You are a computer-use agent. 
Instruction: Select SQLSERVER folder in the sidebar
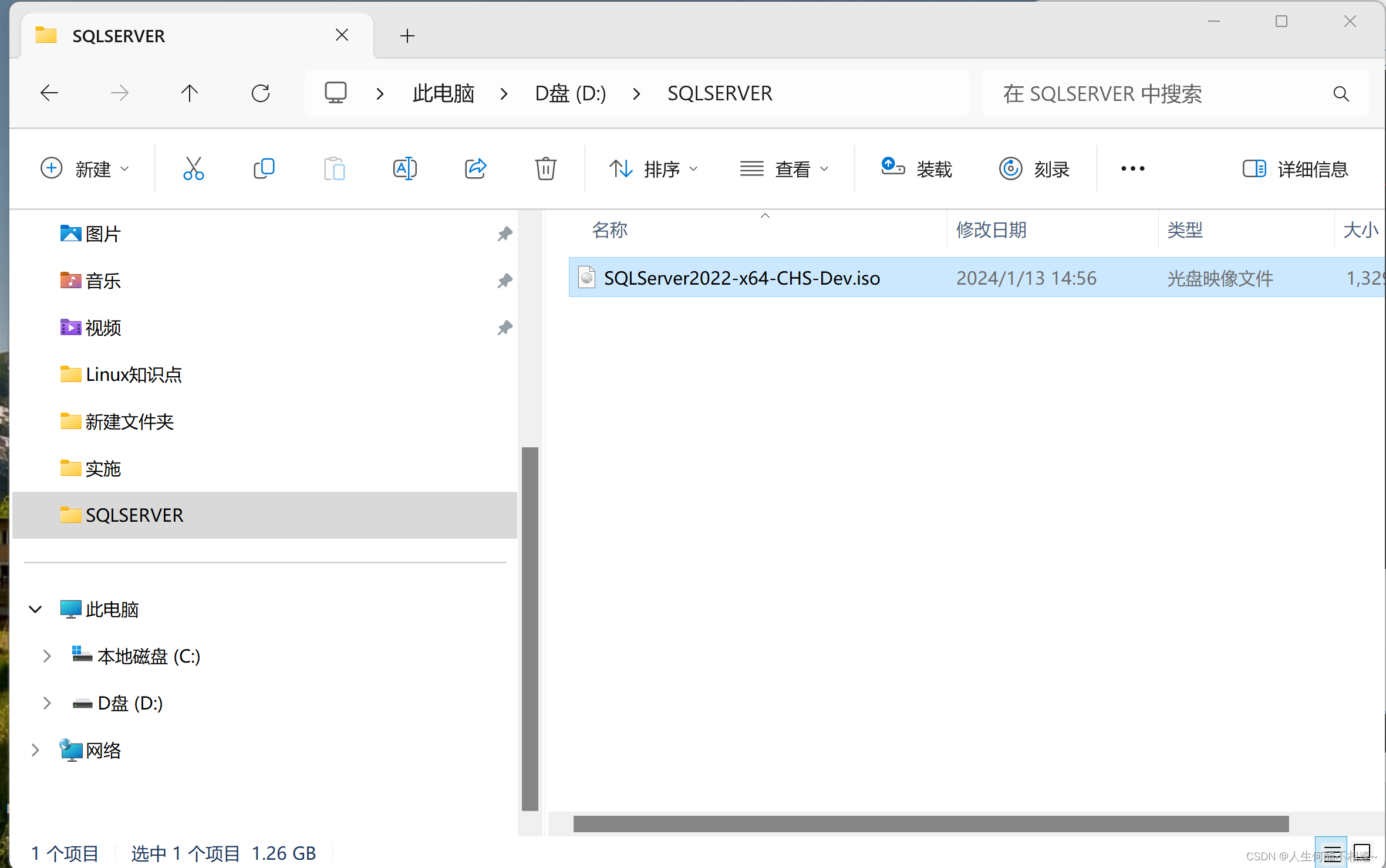[x=264, y=515]
